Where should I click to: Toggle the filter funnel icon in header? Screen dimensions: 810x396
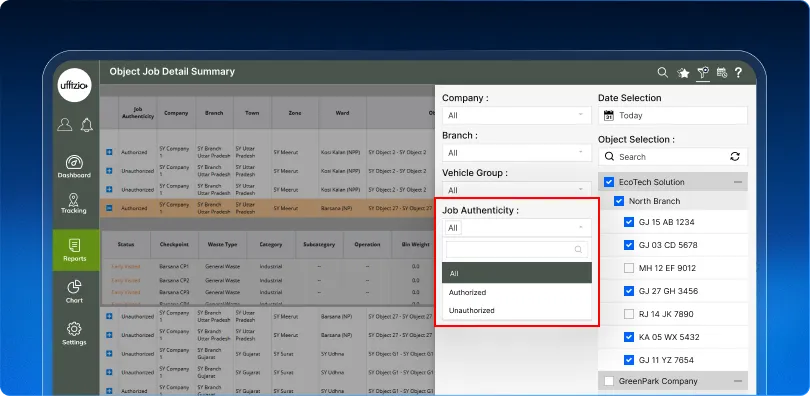(703, 73)
